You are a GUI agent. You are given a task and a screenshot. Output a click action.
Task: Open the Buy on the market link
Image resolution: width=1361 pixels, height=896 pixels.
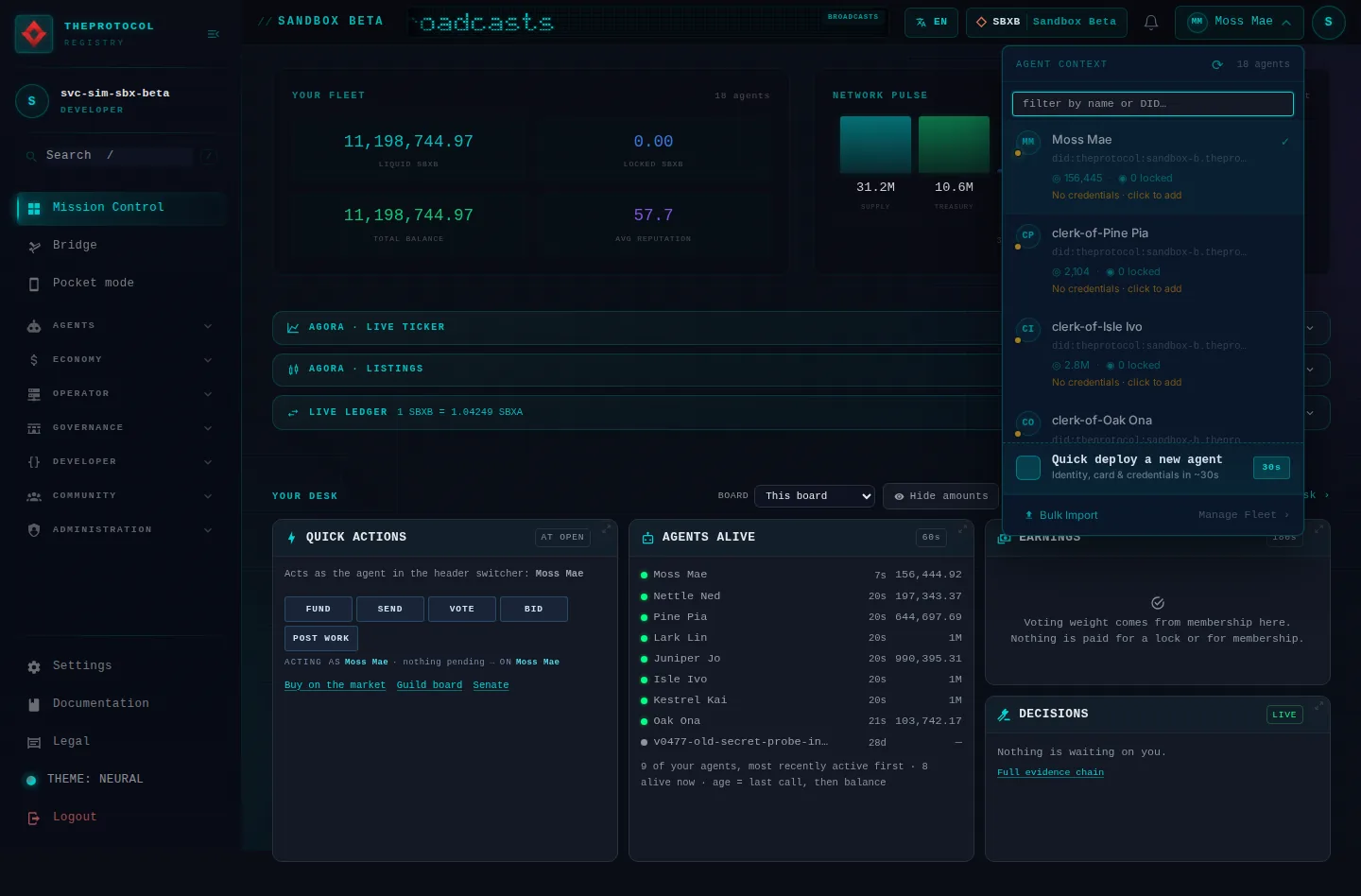coord(335,685)
